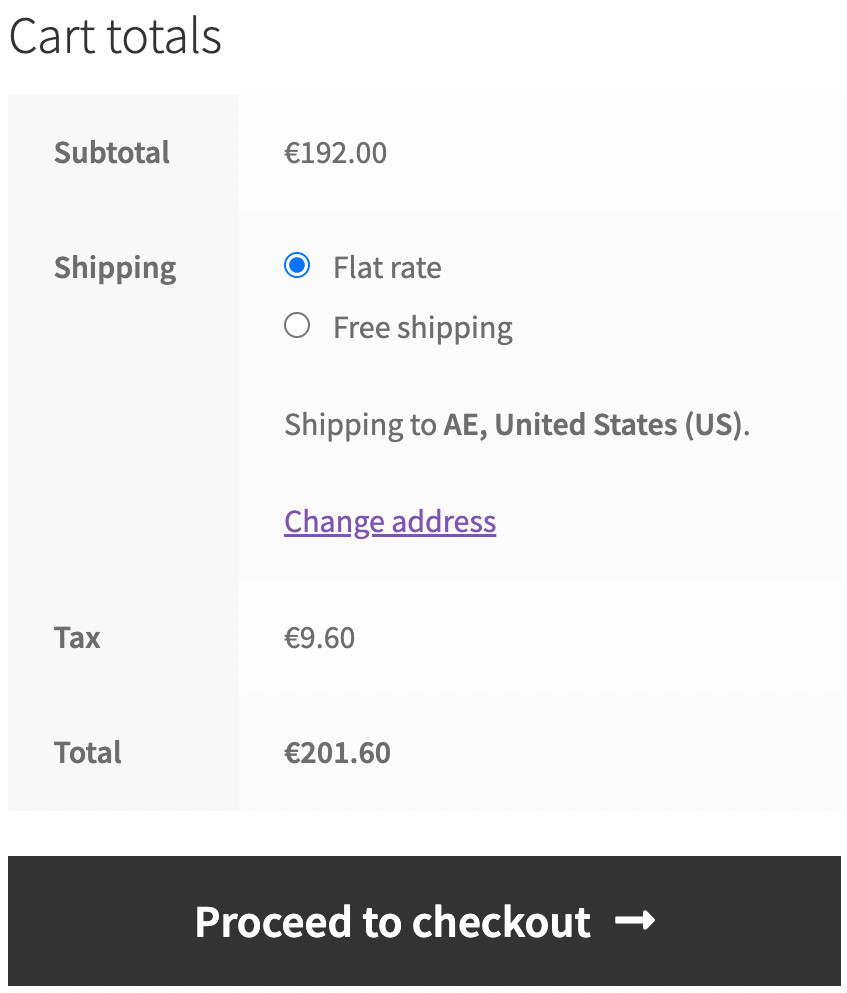This screenshot has width=847, height=993.
Task: Open the Change address link
Action: (x=389, y=521)
